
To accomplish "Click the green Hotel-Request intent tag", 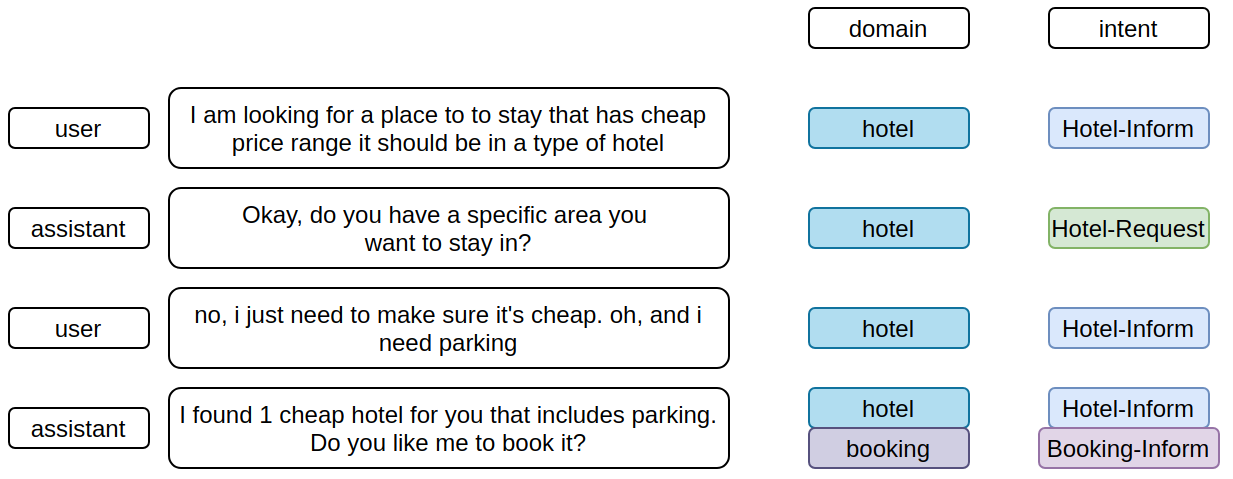I will coord(1128,228).
